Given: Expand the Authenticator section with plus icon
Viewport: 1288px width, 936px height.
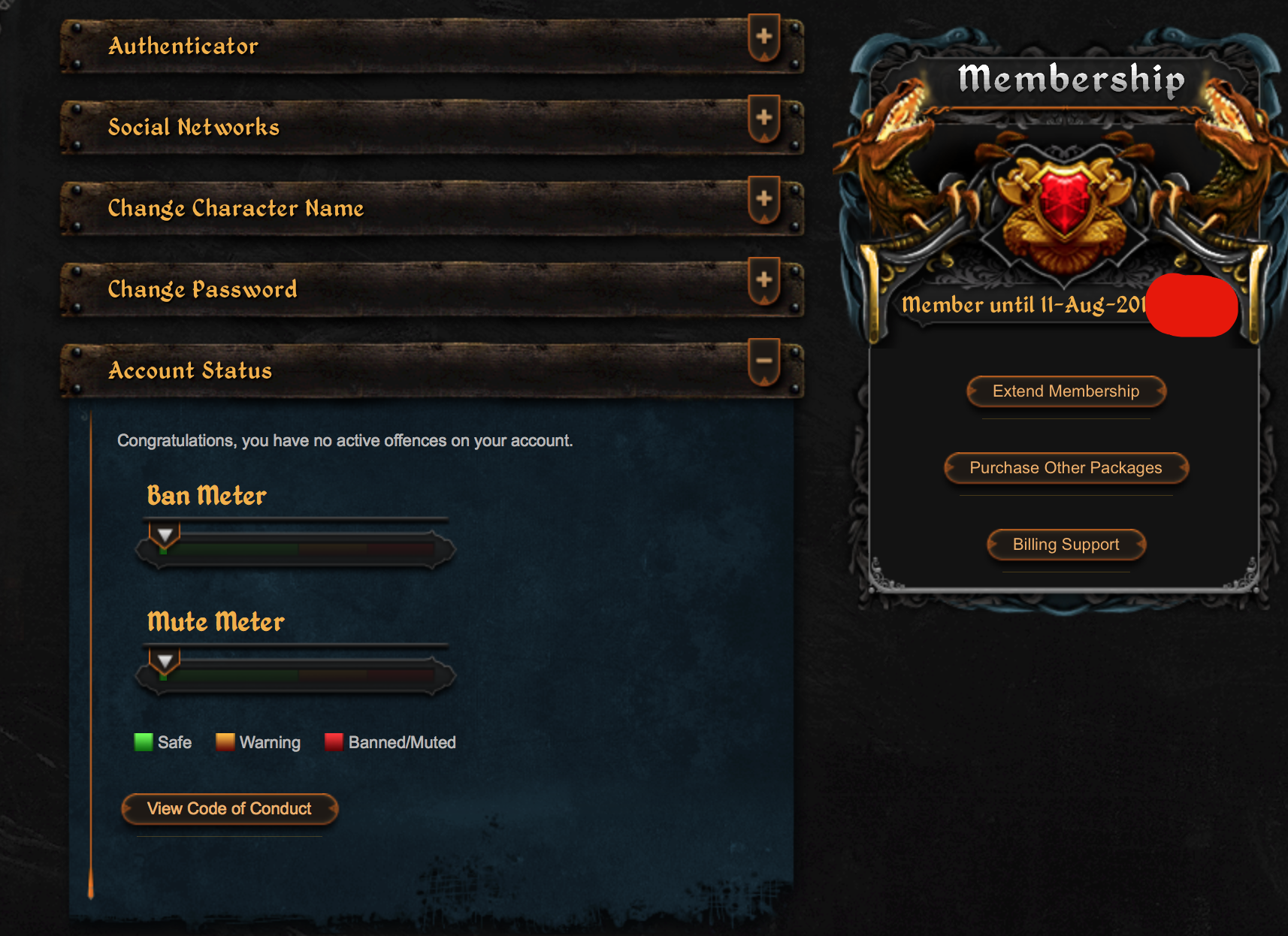Looking at the screenshot, I should pos(764,38).
